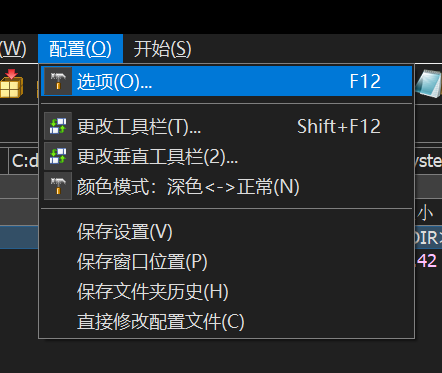Toggle 颜色模式: 深色<->正常(N)
Screen dimensions: 442x373
(226, 186)
